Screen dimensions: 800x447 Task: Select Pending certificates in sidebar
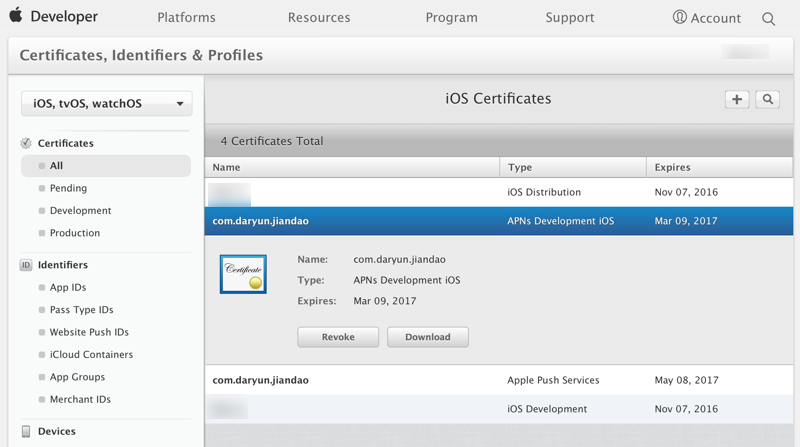tap(68, 188)
